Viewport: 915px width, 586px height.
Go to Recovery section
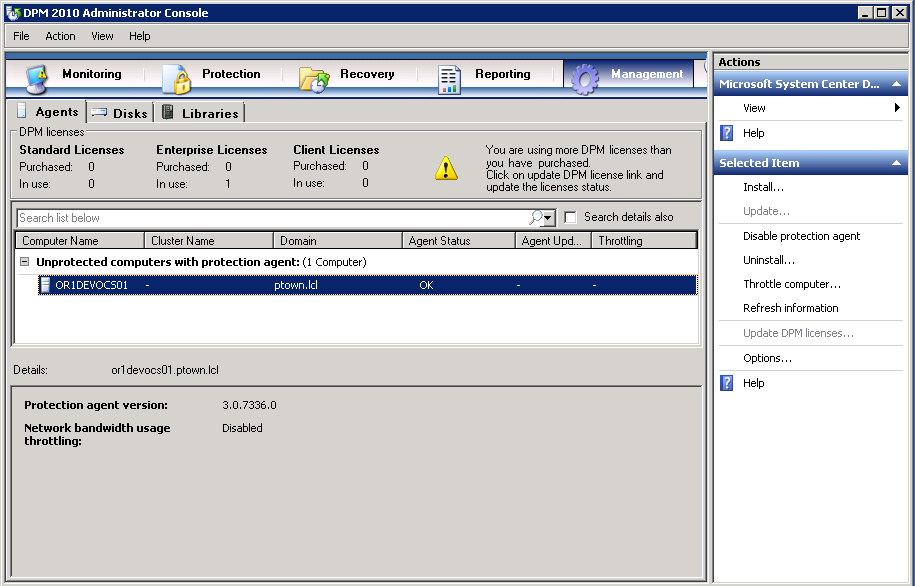point(348,78)
